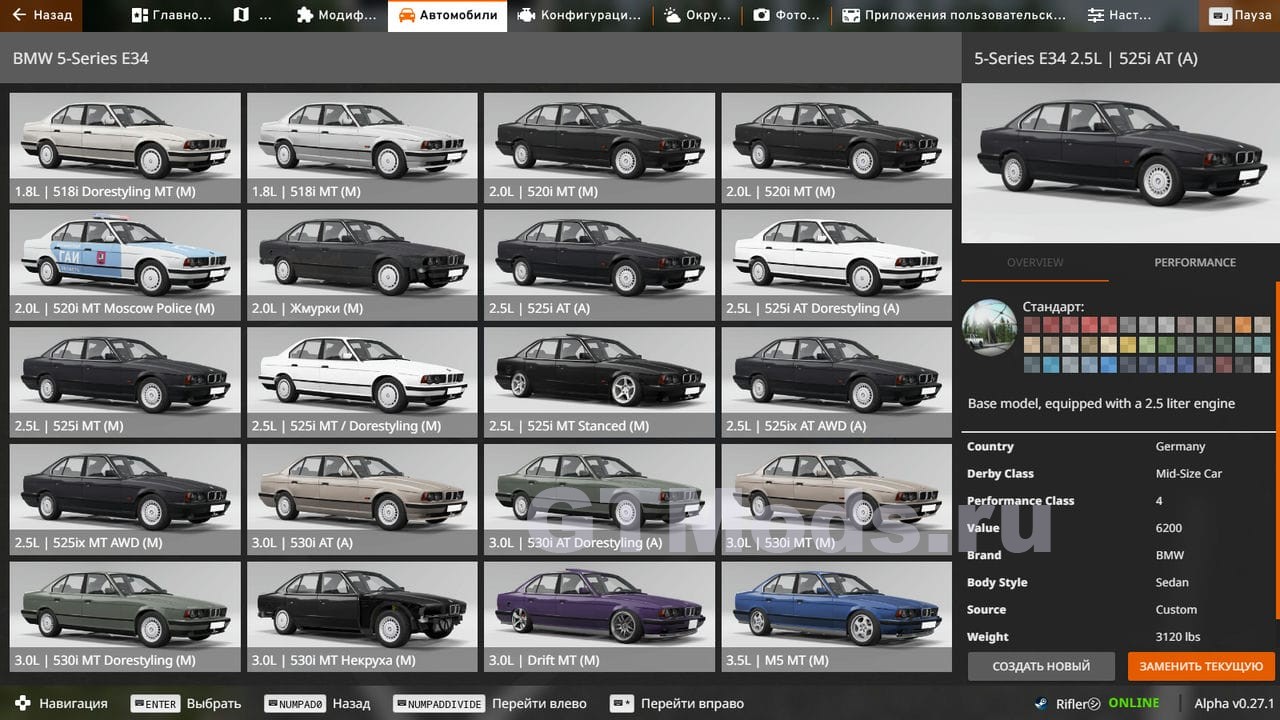Click the Пауза button
The height and width of the screenshot is (720, 1280).
(x=1240, y=15)
